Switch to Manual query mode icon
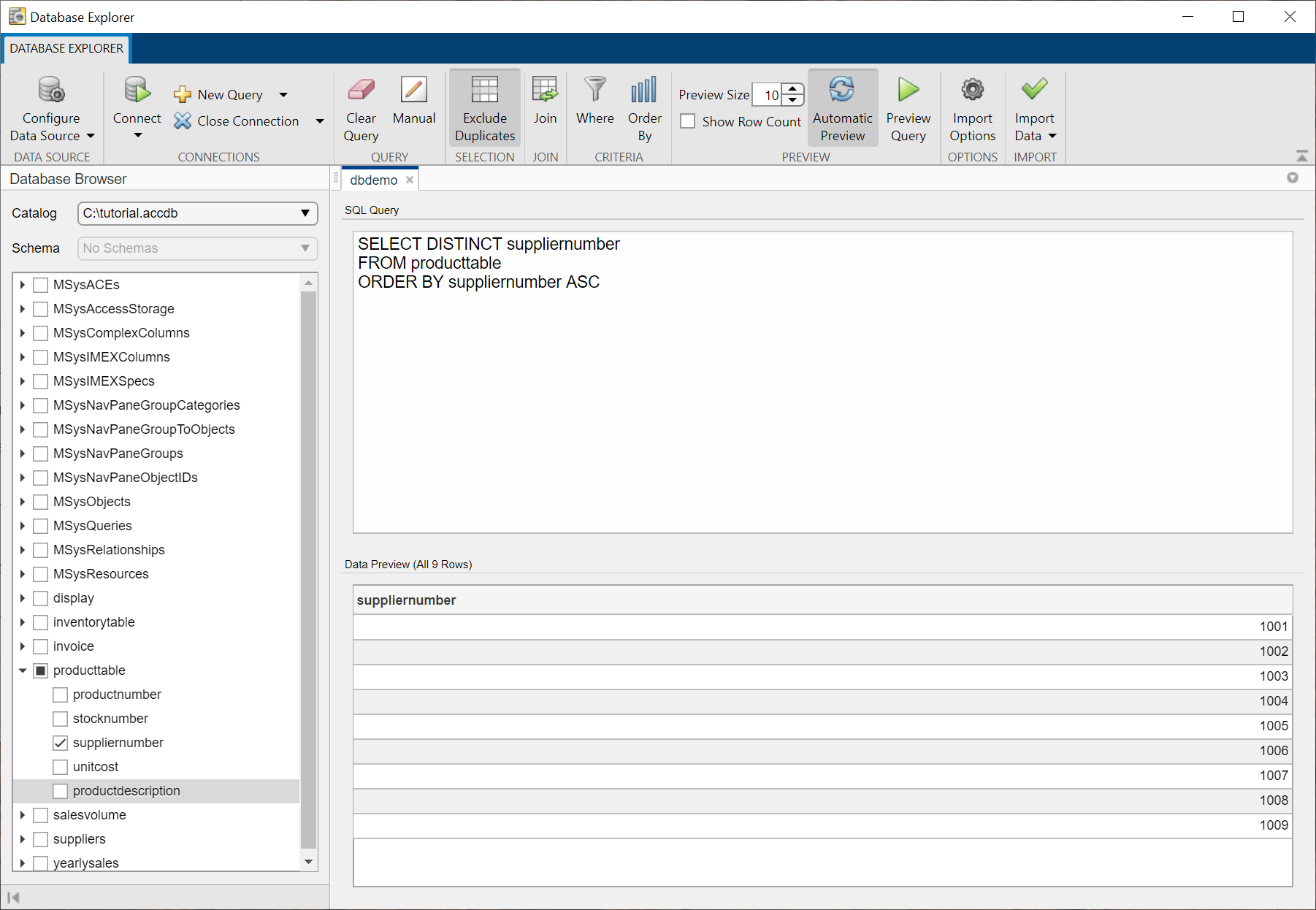 click(x=413, y=91)
